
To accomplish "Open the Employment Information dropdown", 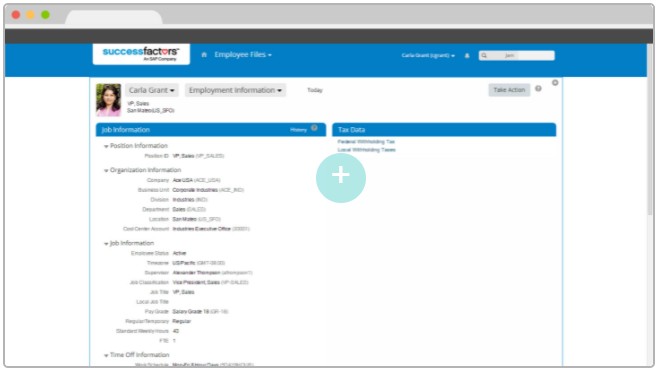I will pos(235,90).
